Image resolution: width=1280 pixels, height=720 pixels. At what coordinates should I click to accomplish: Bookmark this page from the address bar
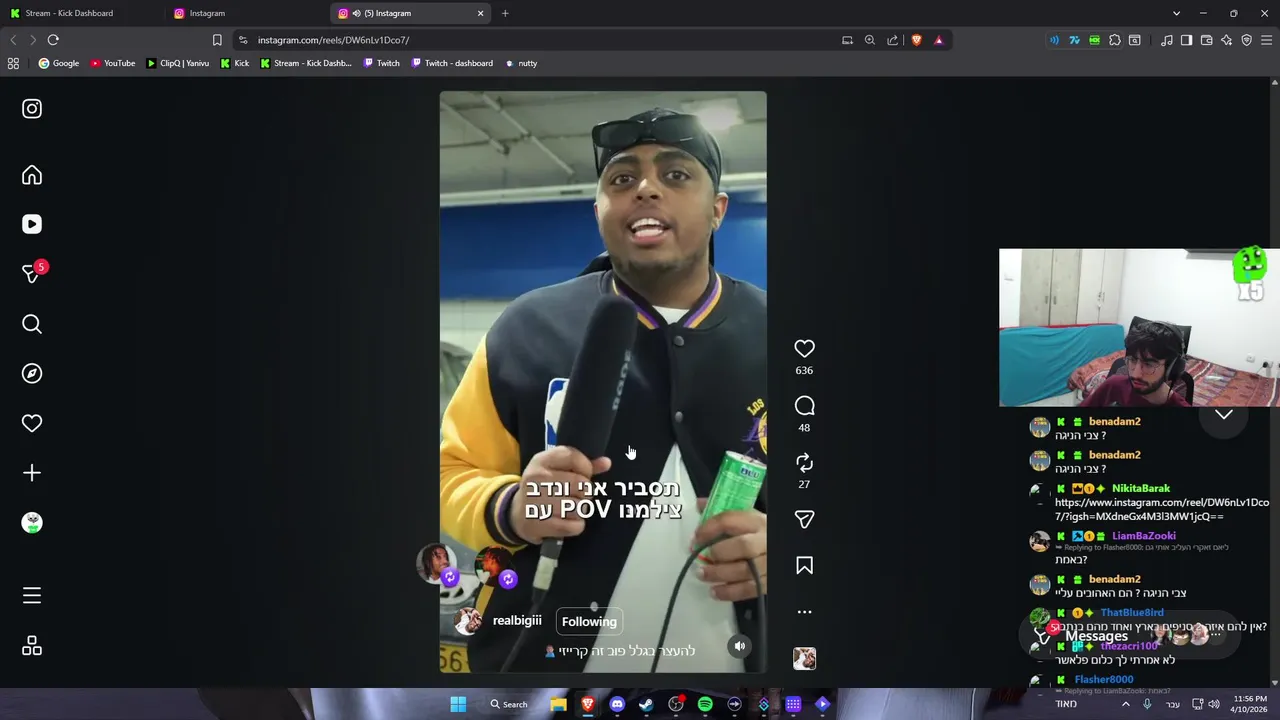coord(217,40)
